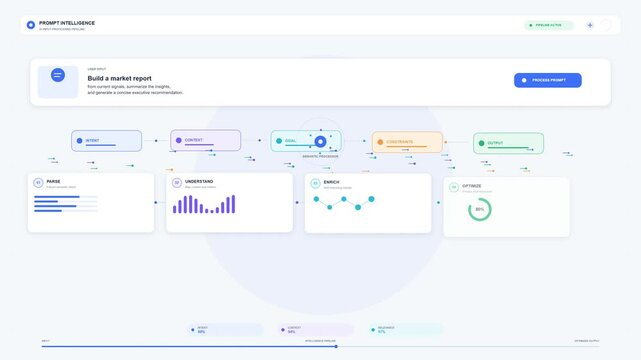Click the 03 step badge on Enrich
Image resolution: width=641 pixels, height=360 pixels.
tap(315, 183)
